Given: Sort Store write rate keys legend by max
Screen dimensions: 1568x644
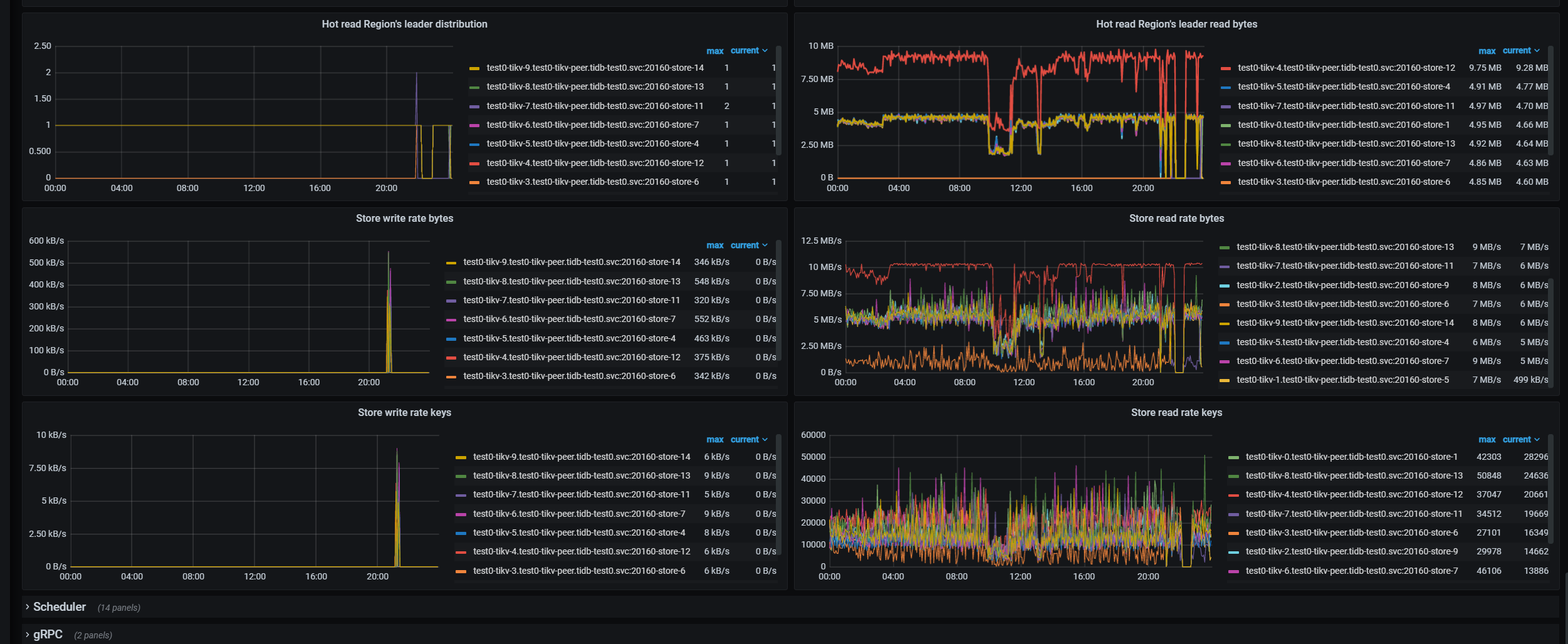Looking at the screenshot, I should [714, 440].
